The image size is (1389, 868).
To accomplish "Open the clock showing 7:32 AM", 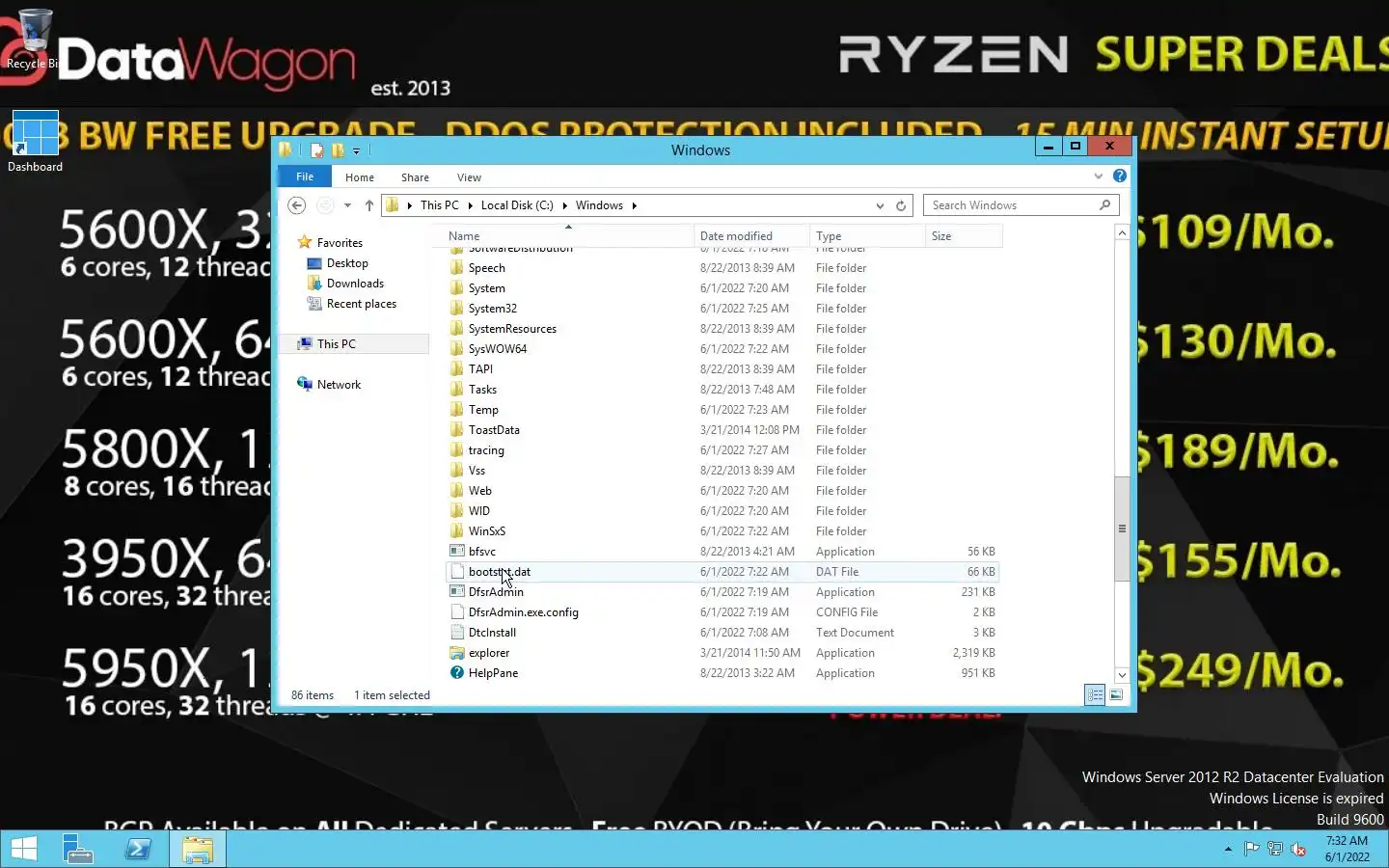I will coord(1347,849).
